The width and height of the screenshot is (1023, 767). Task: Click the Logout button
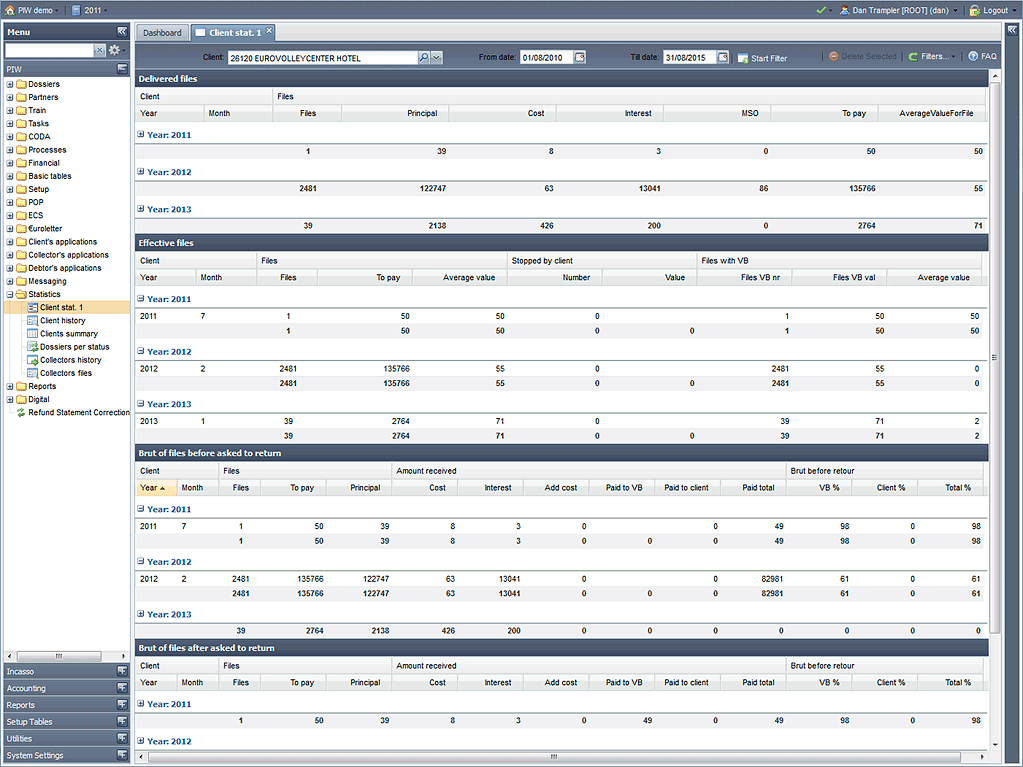point(989,10)
